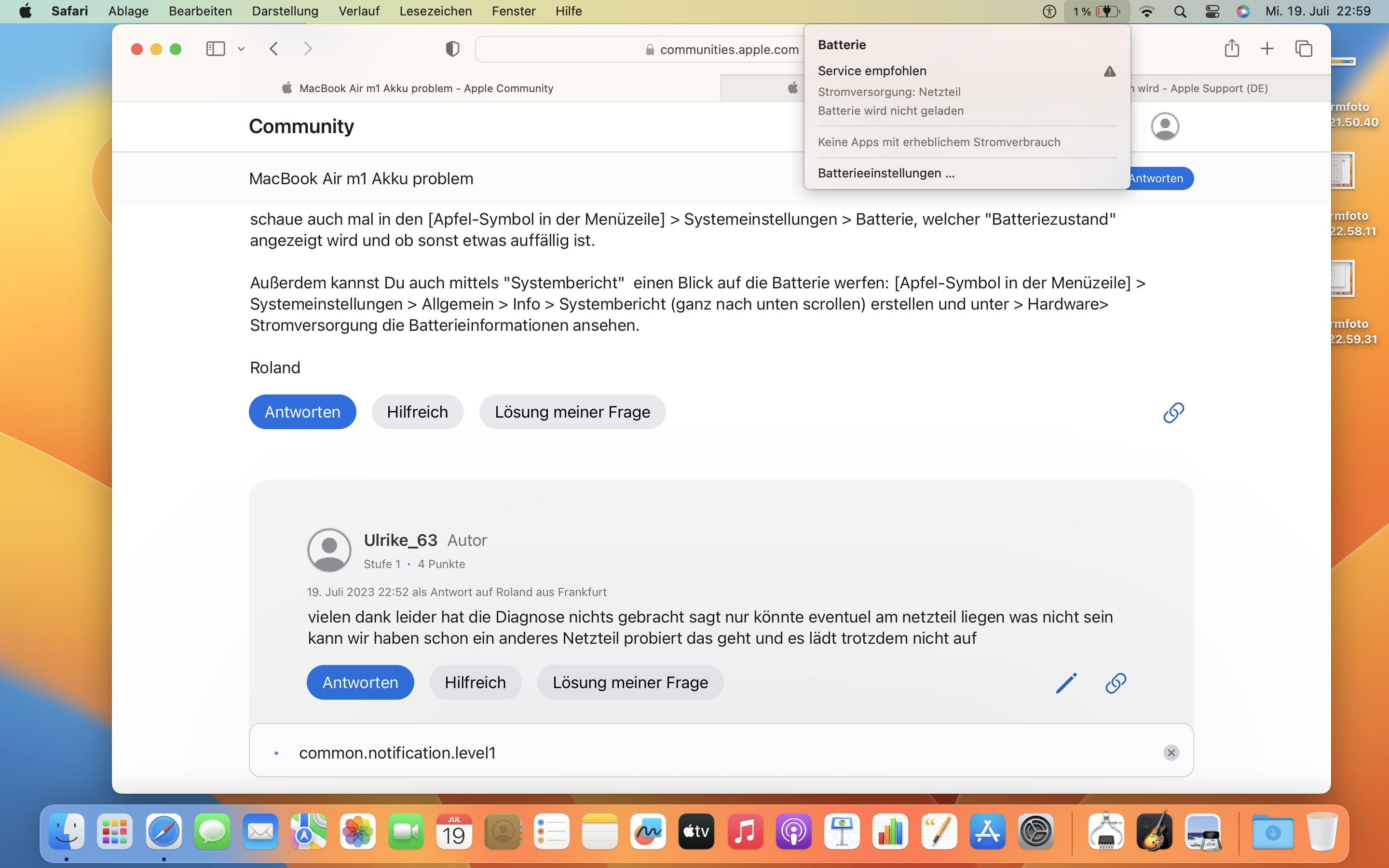Open a new tab with plus icon
1389x868 pixels.
click(1267, 49)
